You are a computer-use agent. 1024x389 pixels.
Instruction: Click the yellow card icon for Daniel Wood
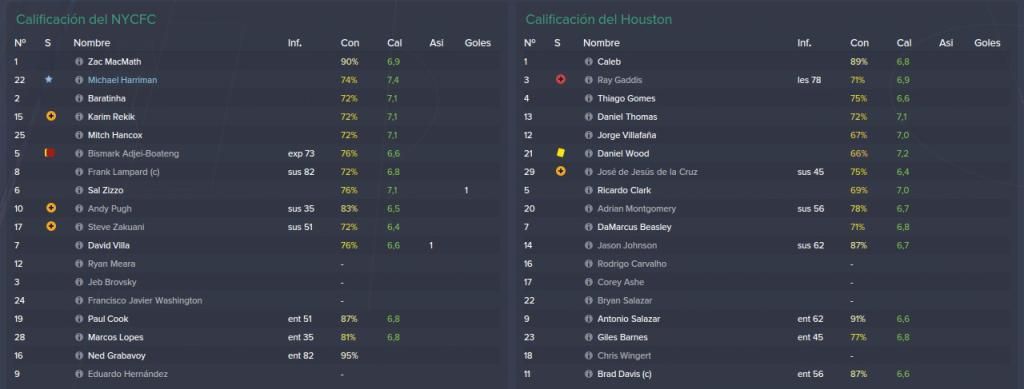click(x=560, y=153)
